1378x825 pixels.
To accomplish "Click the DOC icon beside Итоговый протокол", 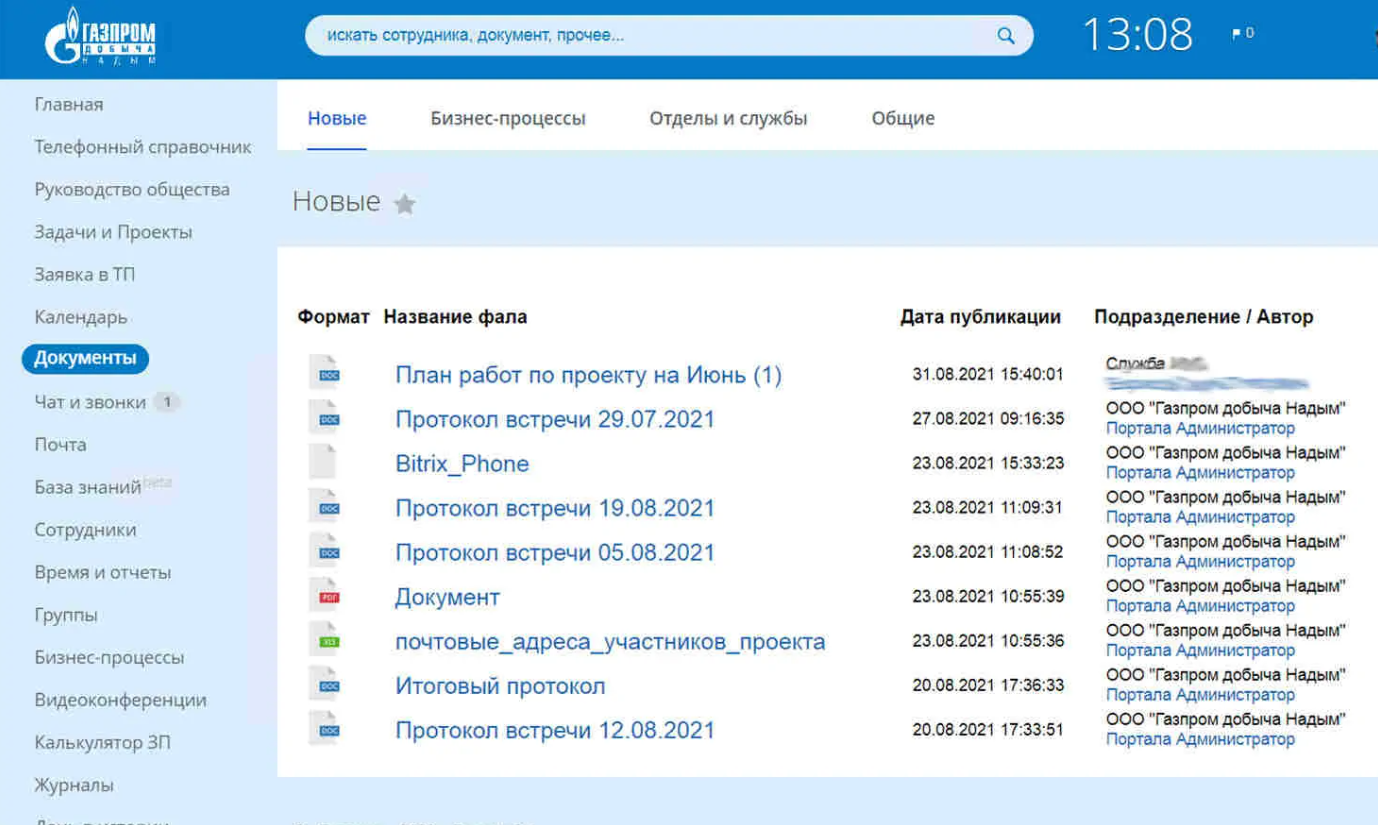I will click(x=325, y=685).
